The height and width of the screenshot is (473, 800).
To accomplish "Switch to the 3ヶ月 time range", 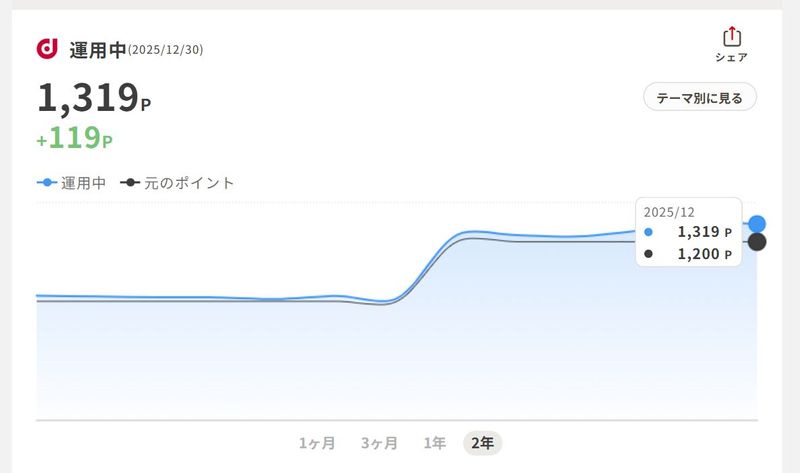I will click(379, 443).
